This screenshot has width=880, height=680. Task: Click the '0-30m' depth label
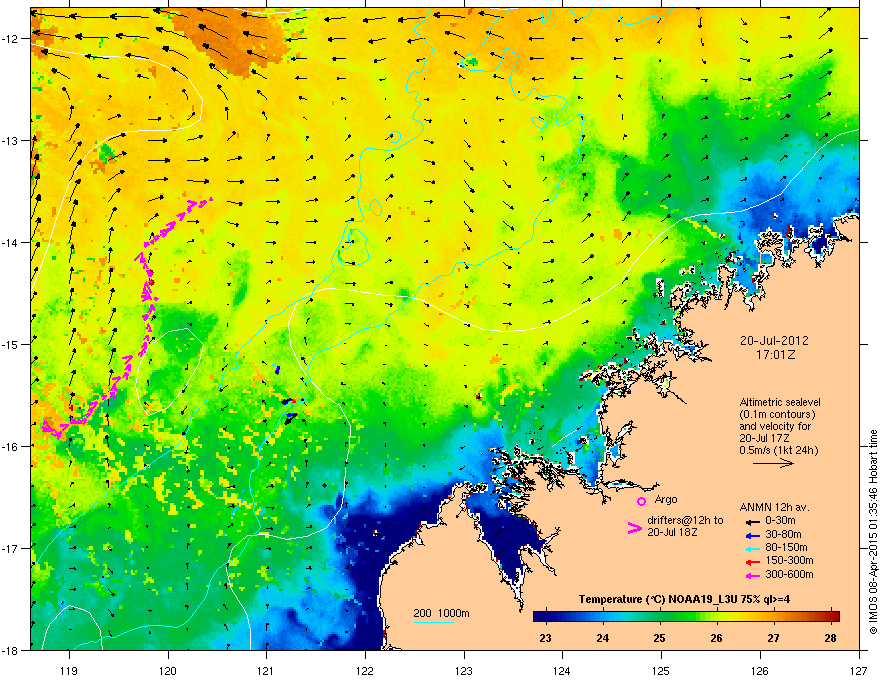click(780, 521)
